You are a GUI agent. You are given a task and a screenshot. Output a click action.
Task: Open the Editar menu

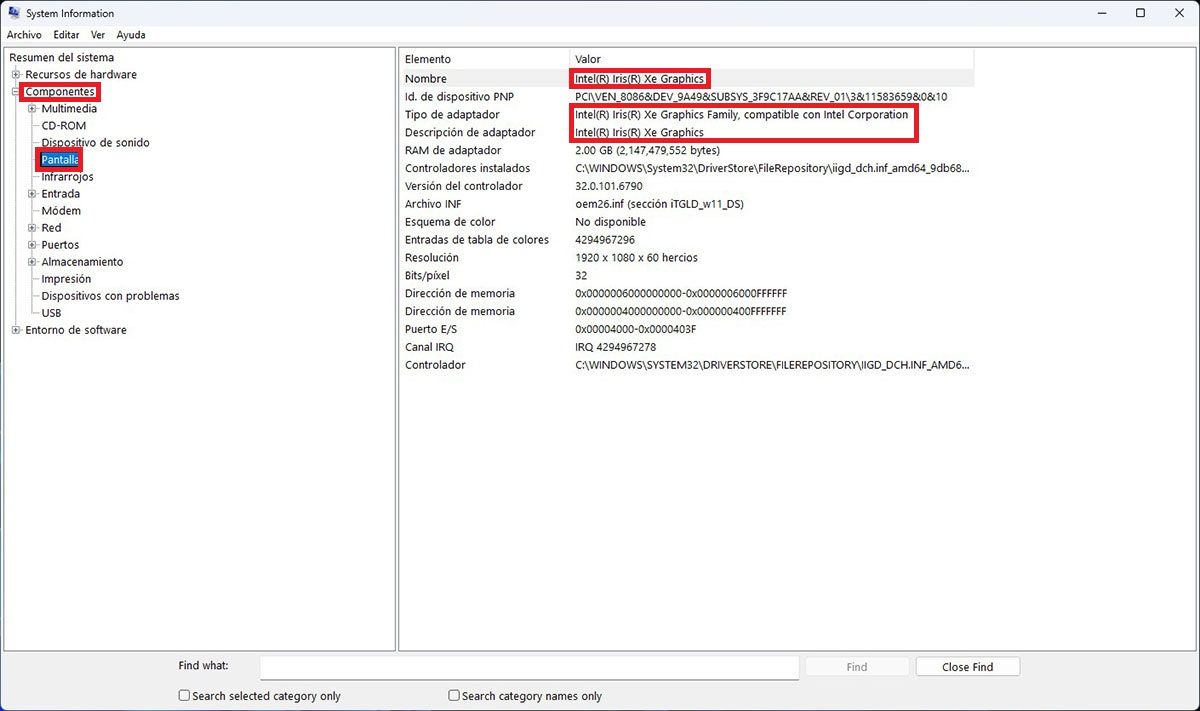[x=67, y=35]
